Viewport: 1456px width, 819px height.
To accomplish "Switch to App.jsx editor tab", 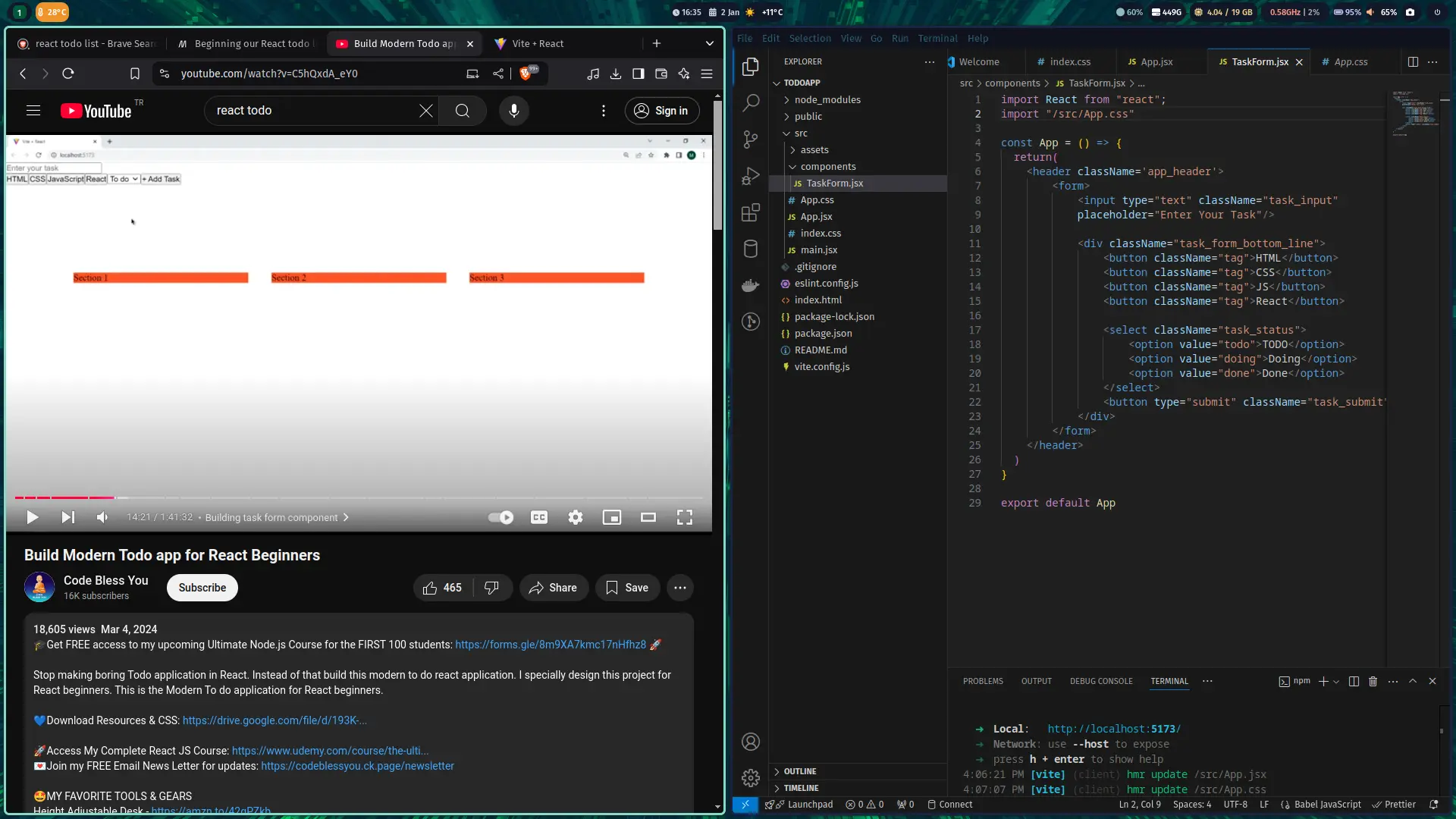I will (1156, 62).
